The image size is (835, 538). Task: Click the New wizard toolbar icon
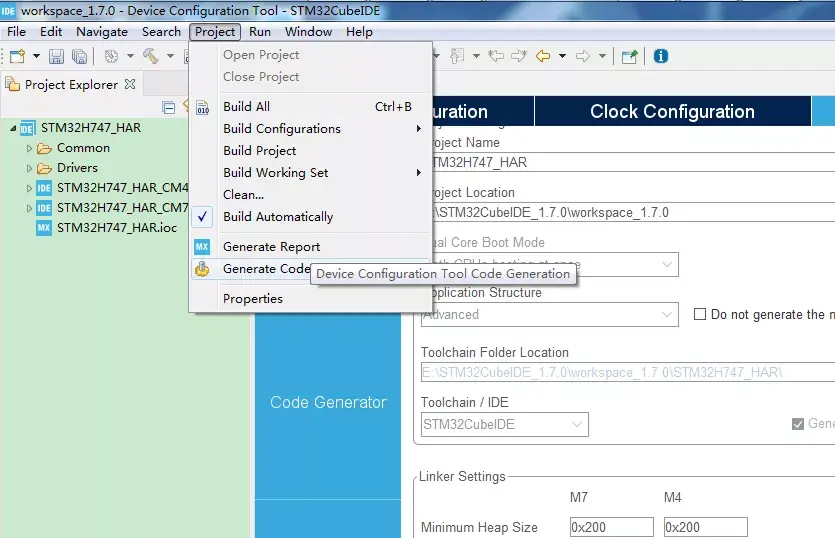point(18,56)
